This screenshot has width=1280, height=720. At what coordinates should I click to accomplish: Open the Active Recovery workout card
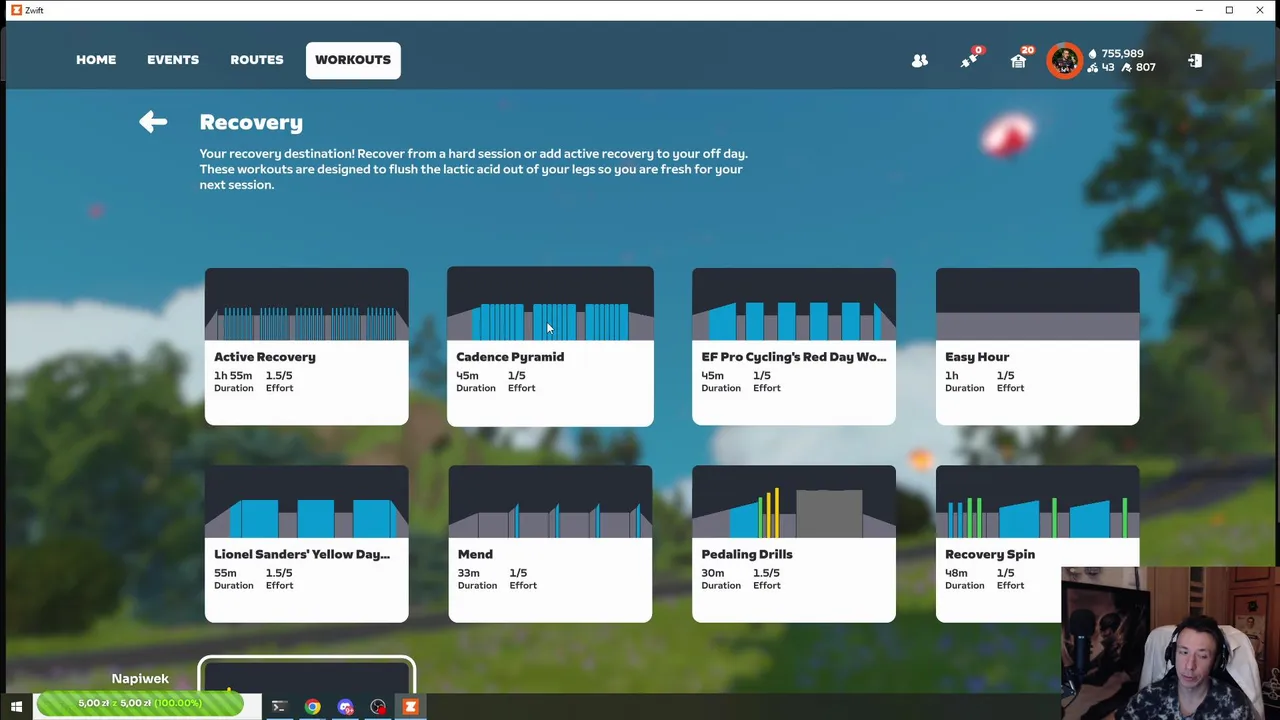[306, 346]
